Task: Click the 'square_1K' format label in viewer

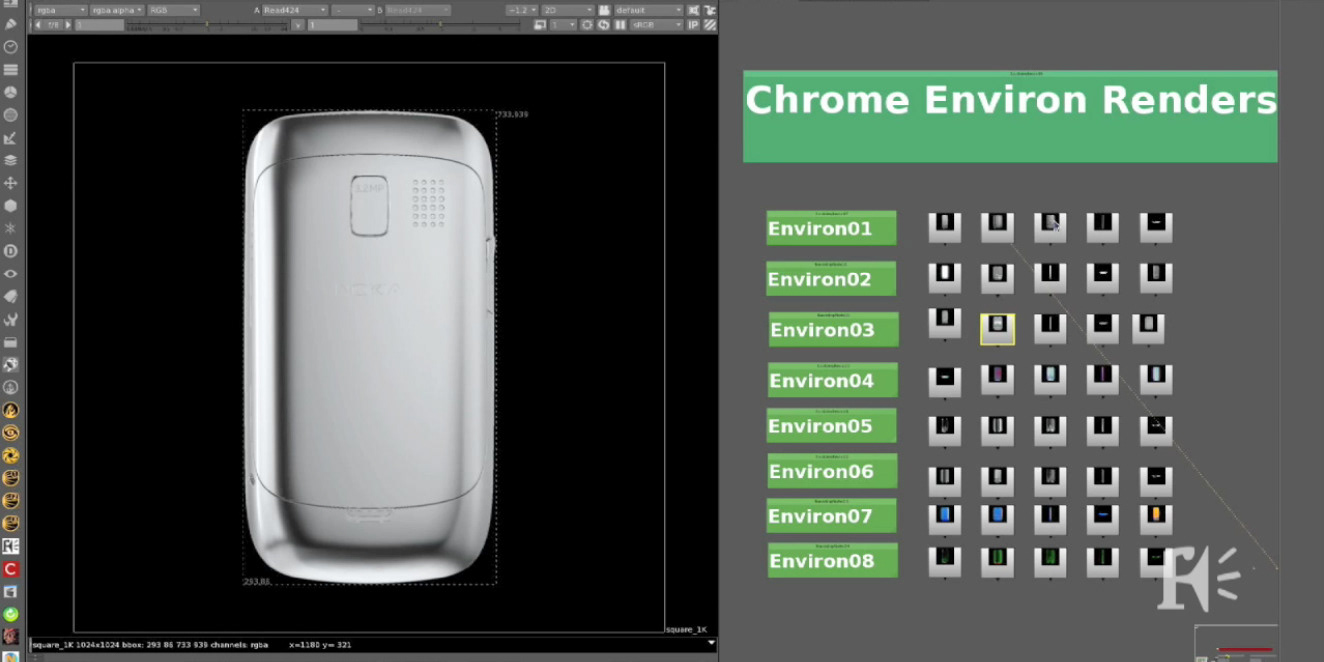Action: [x=687, y=629]
